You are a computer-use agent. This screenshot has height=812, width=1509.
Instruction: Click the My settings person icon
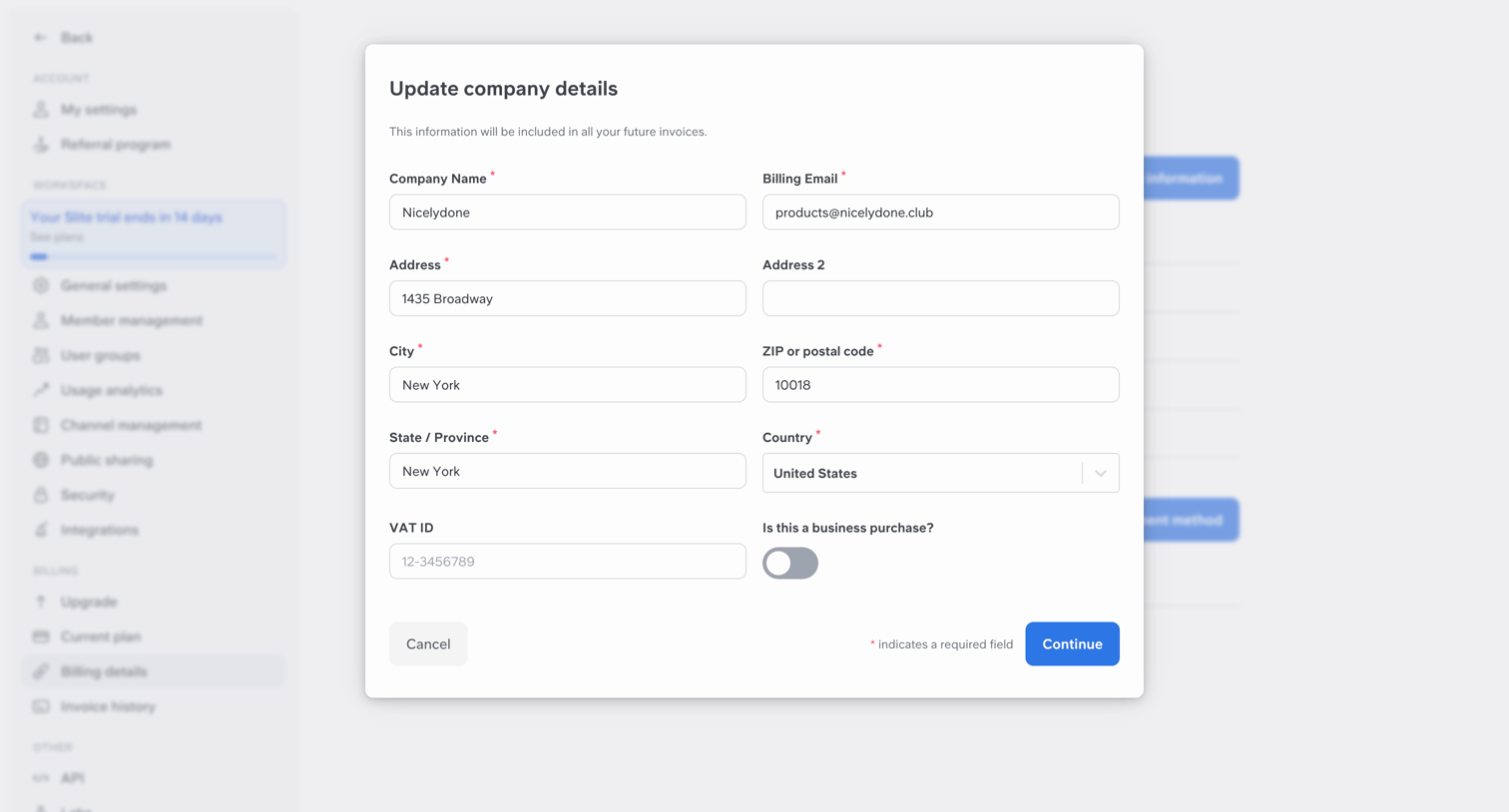coord(41,110)
